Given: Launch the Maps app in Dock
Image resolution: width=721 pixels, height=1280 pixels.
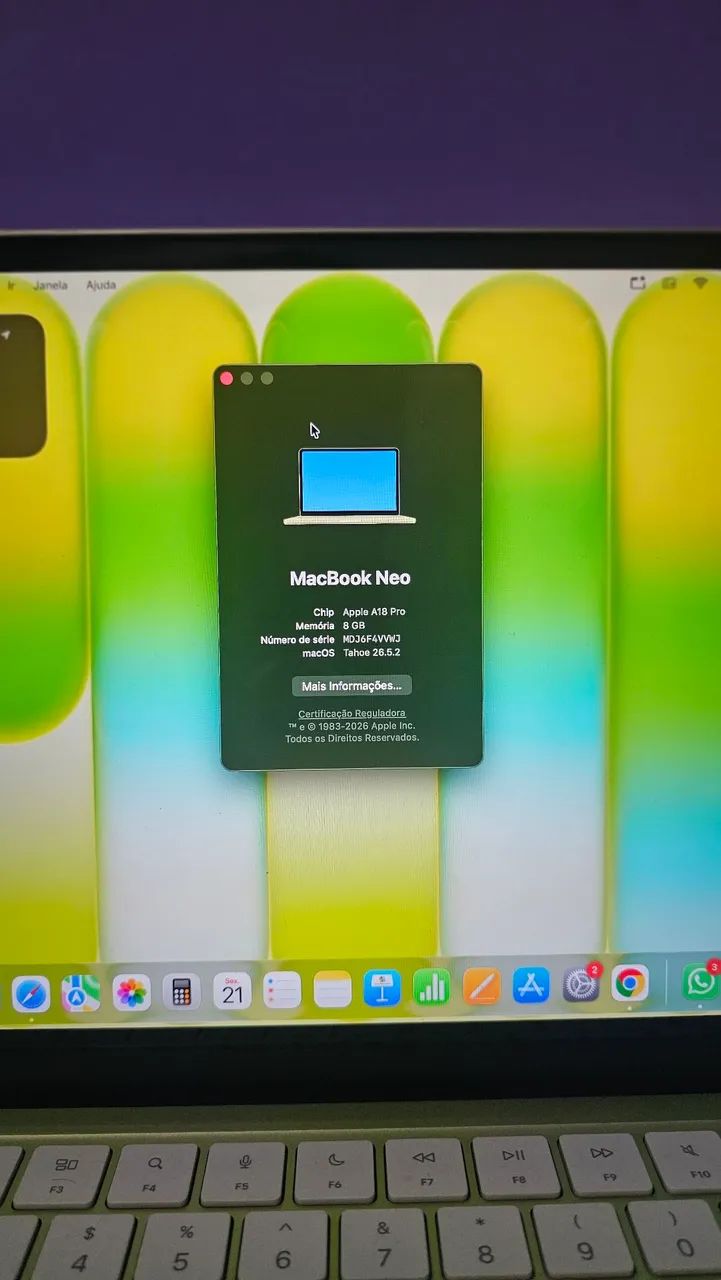Looking at the screenshot, I should (x=81, y=993).
